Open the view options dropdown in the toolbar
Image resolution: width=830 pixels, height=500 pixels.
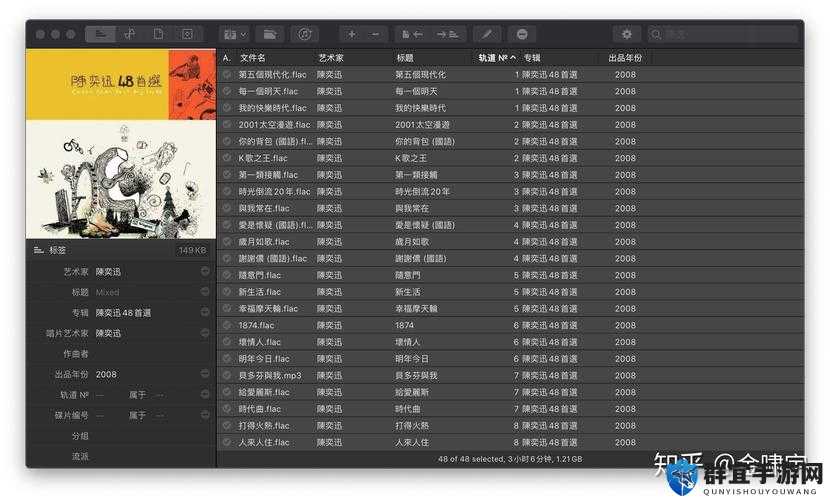point(234,34)
